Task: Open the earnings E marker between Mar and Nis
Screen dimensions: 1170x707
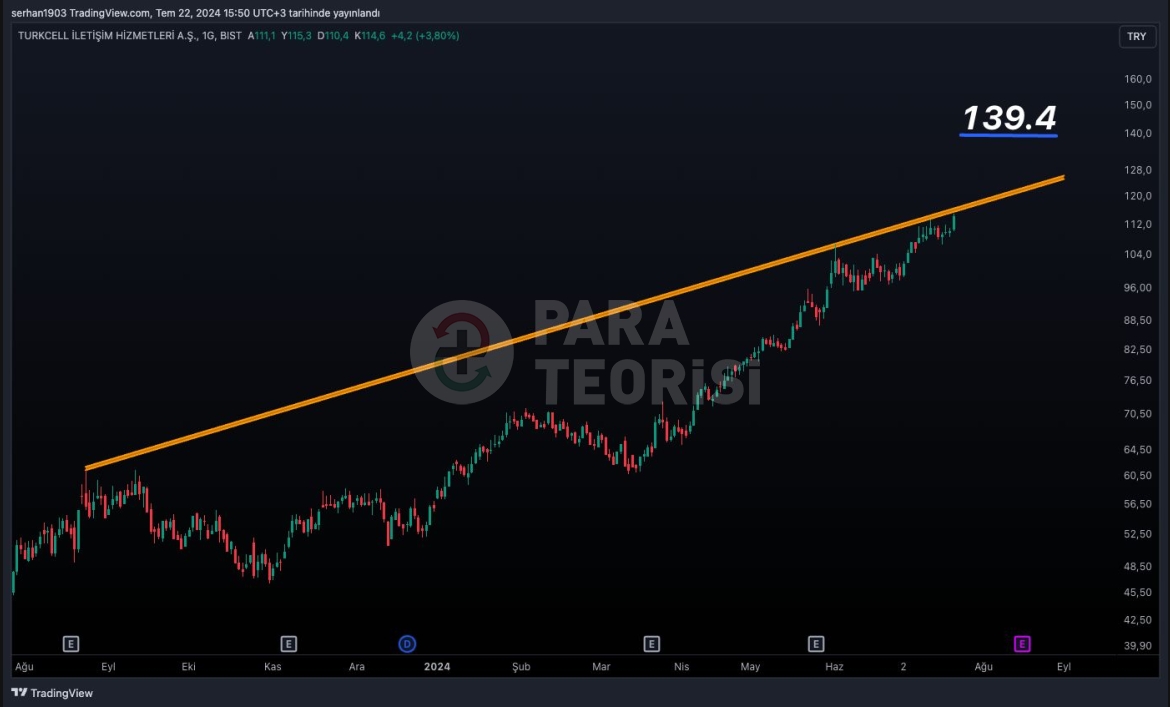Action: click(651, 644)
